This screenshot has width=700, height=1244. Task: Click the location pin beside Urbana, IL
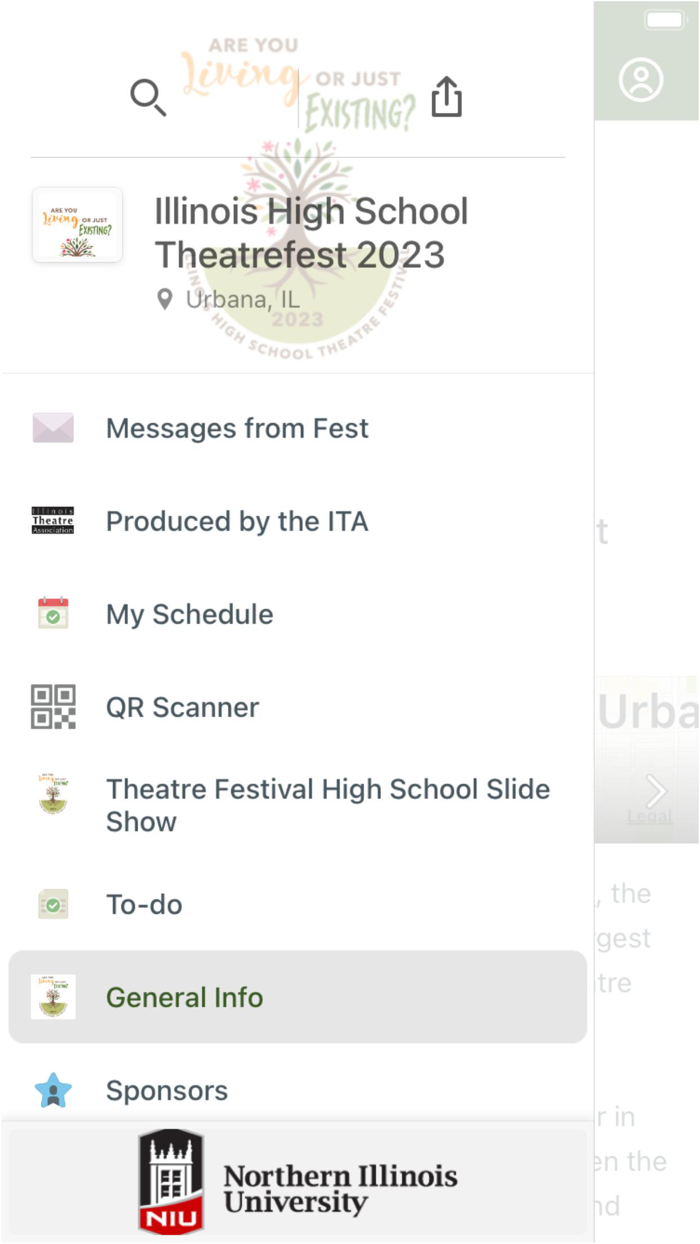click(x=164, y=298)
